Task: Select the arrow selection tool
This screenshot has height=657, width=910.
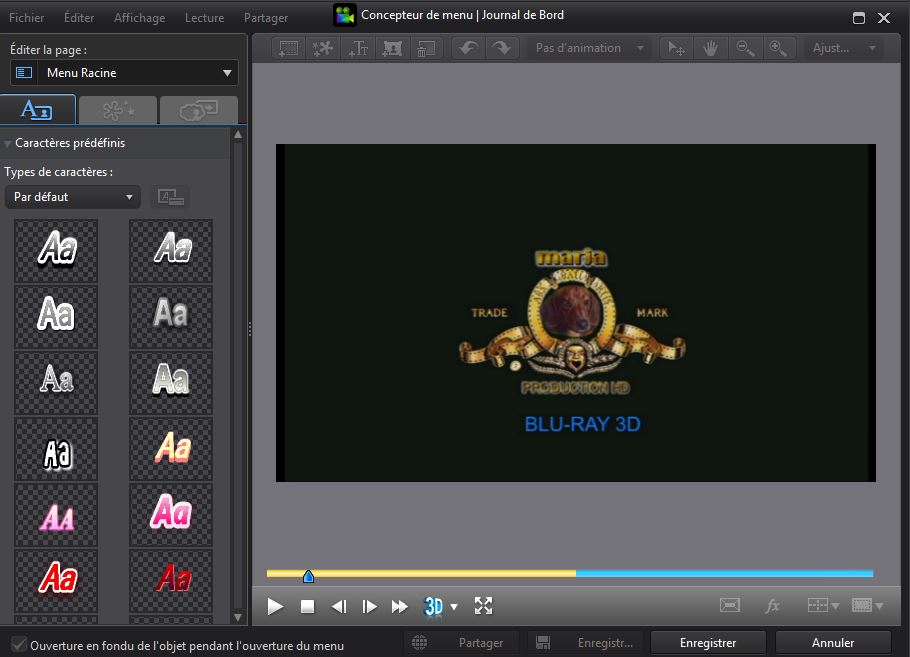Action: coord(676,48)
